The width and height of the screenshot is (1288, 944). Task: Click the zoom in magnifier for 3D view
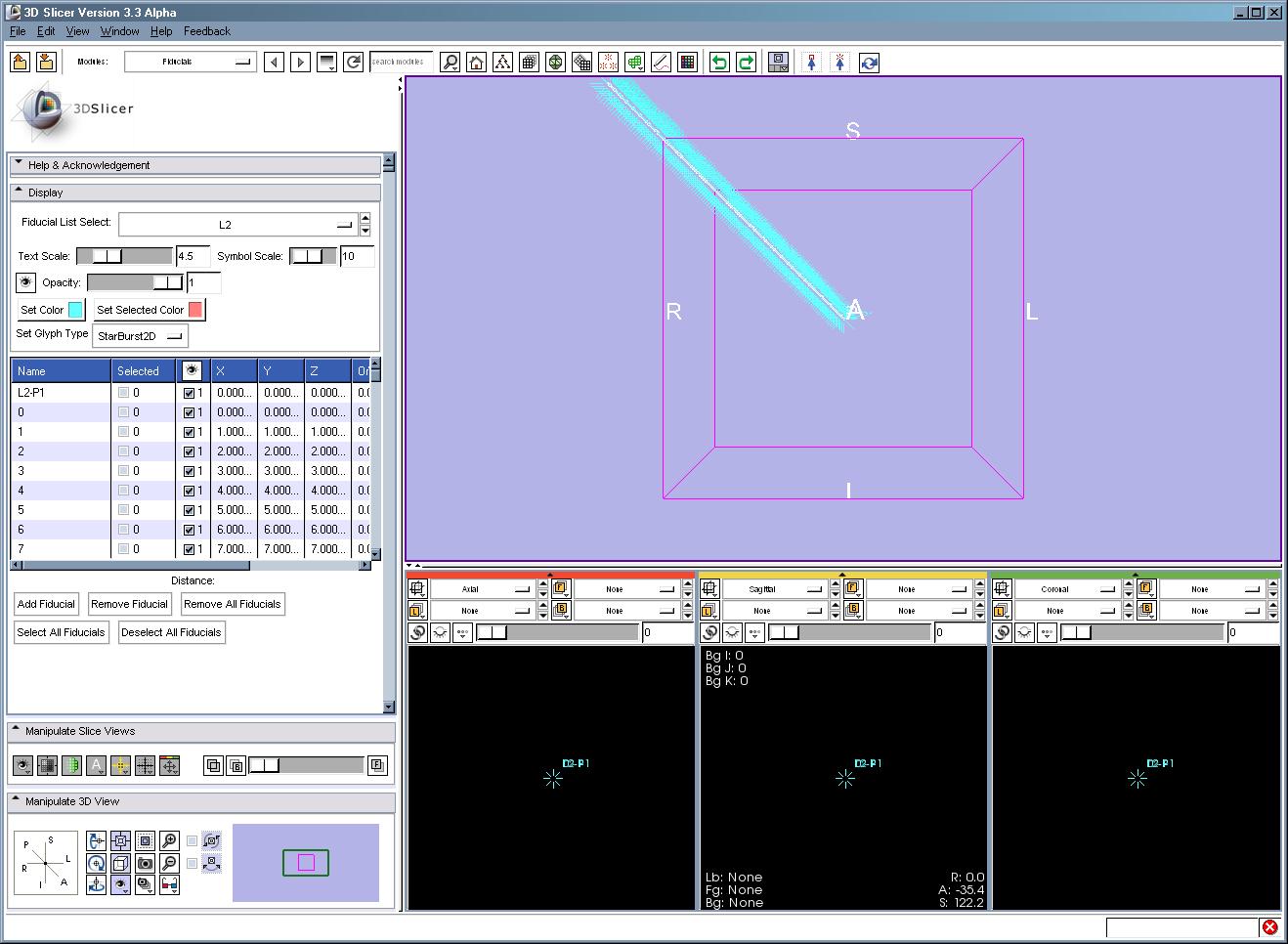tap(169, 840)
